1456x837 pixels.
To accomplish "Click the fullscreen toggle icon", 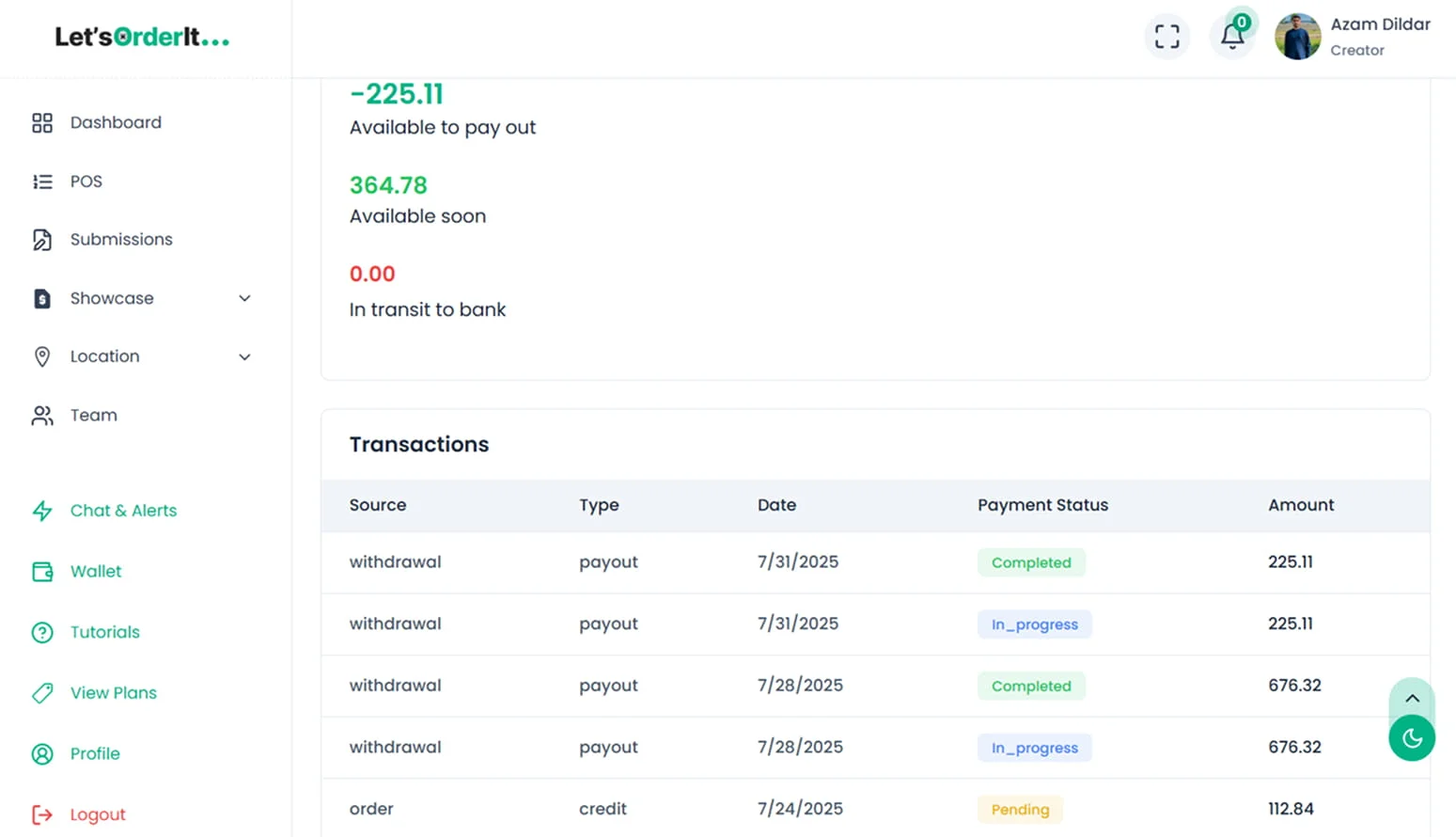I will point(1166,37).
